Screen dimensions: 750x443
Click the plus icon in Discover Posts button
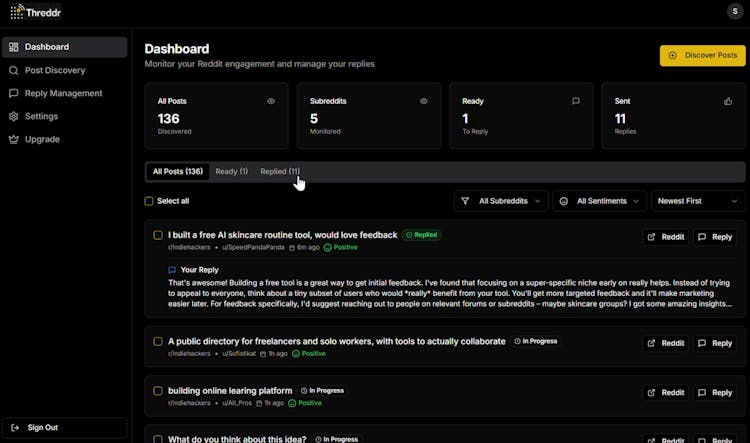click(x=673, y=55)
